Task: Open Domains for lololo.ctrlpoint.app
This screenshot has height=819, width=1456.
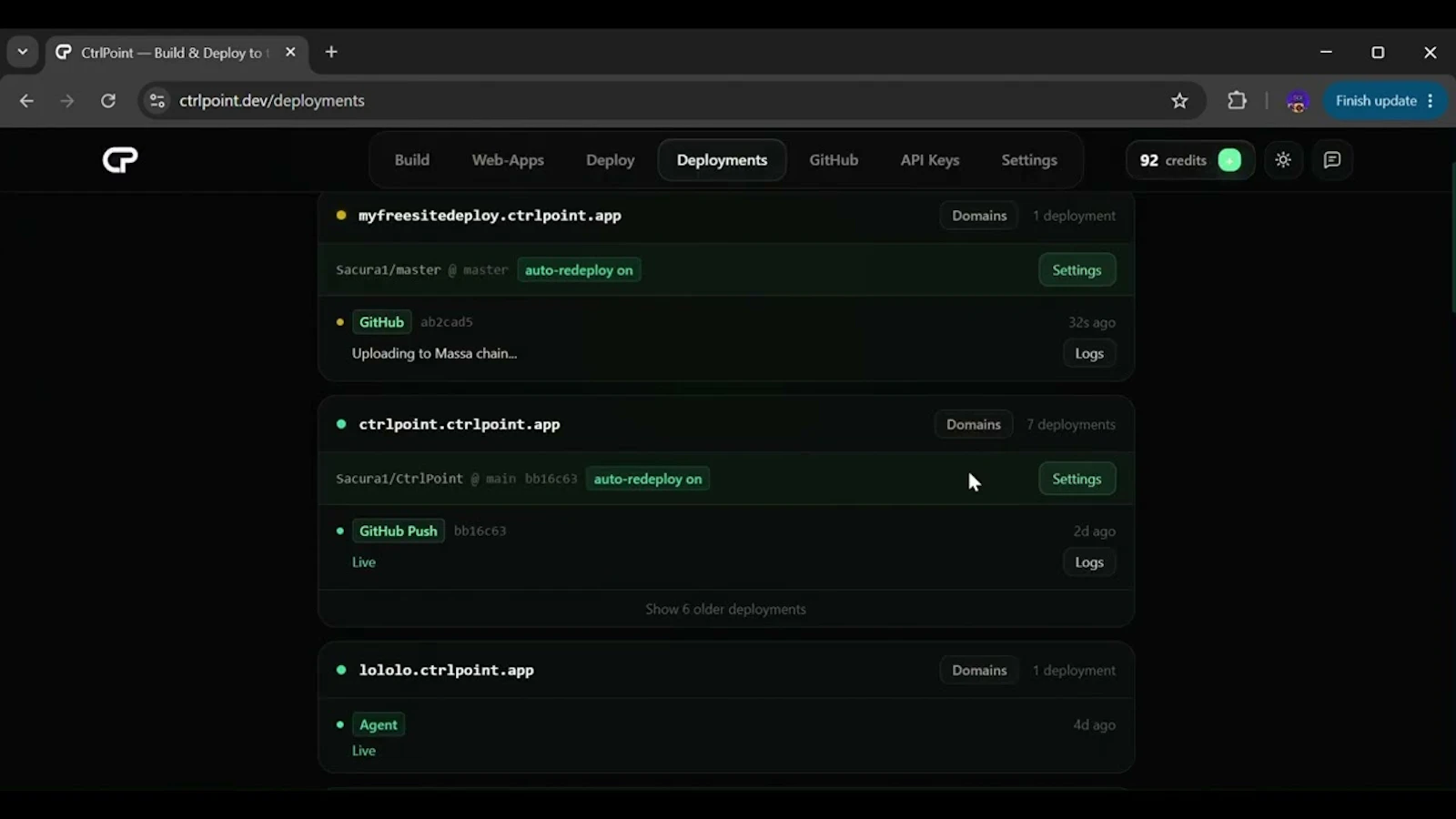Action: pos(979,670)
